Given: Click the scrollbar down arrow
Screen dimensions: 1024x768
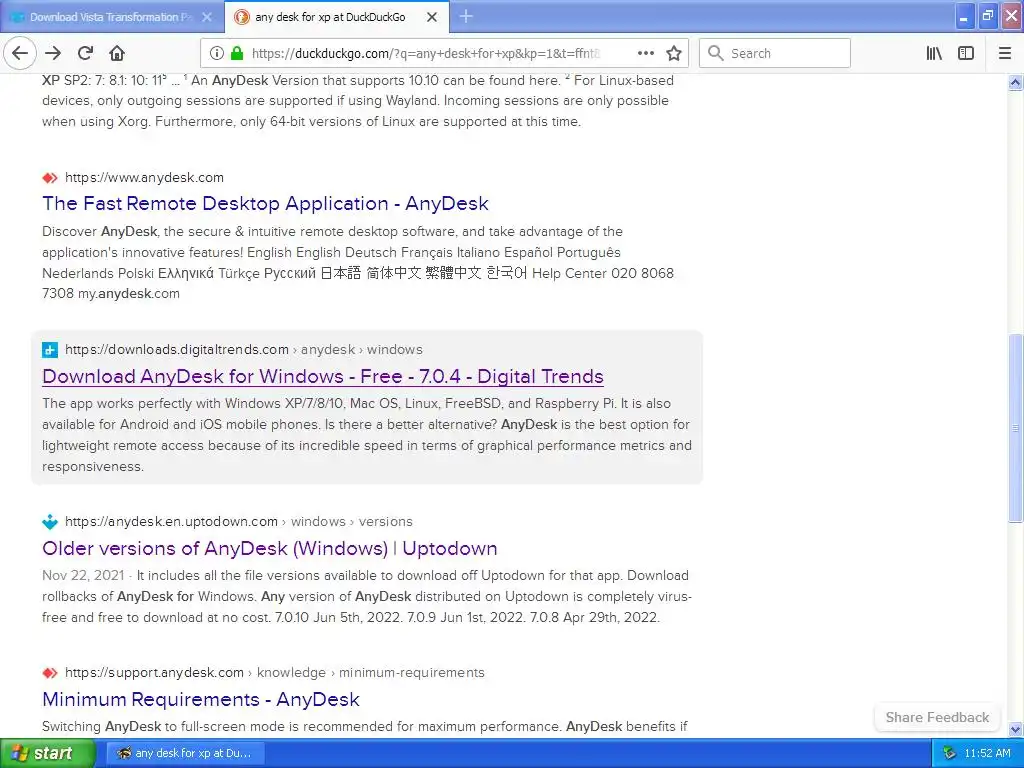Looking at the screenshot, I should click(x=1015, y=729).
